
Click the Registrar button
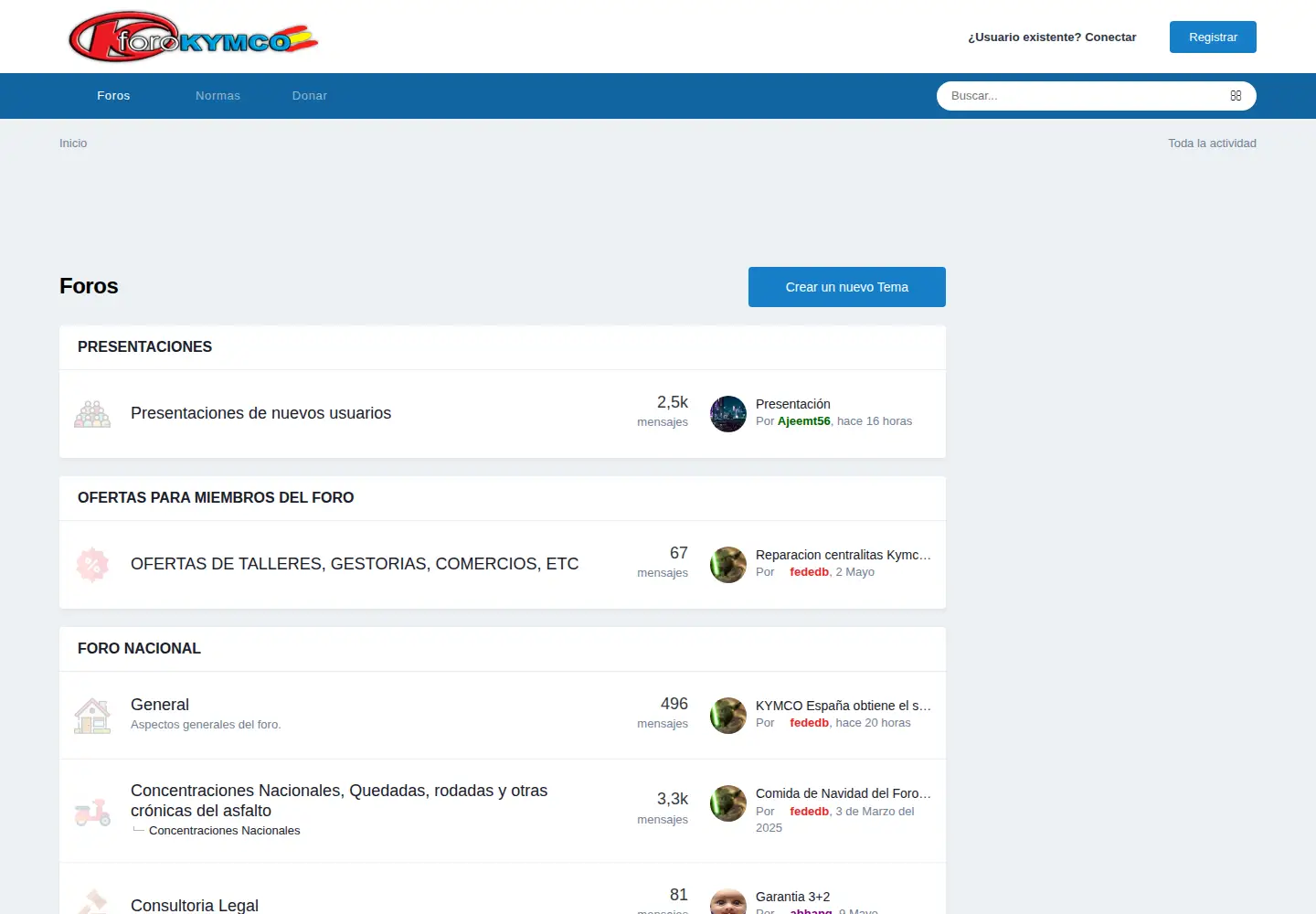point(1213,37)
